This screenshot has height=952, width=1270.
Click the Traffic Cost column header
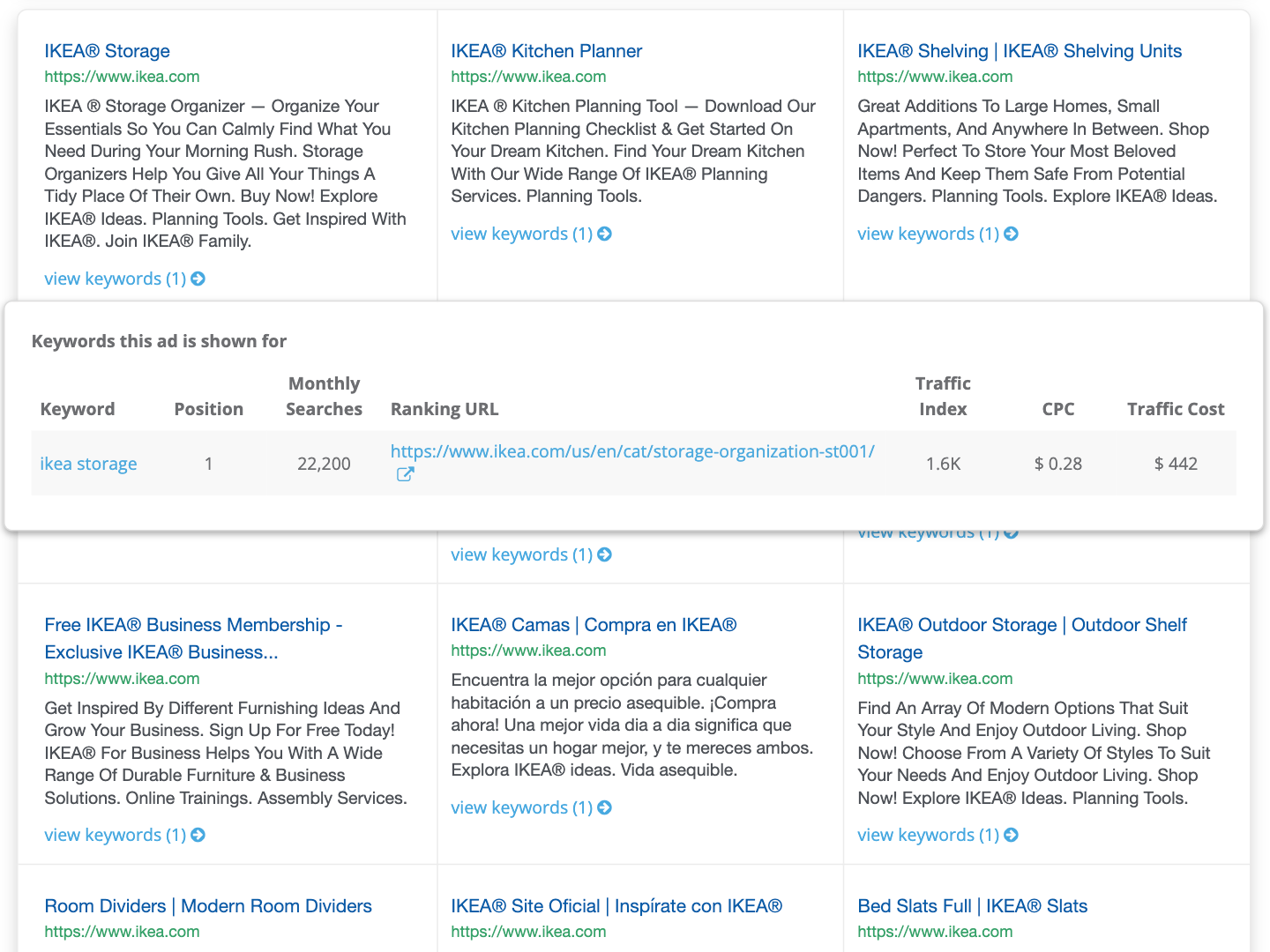pyautogui.click(x=1176, y=409)
